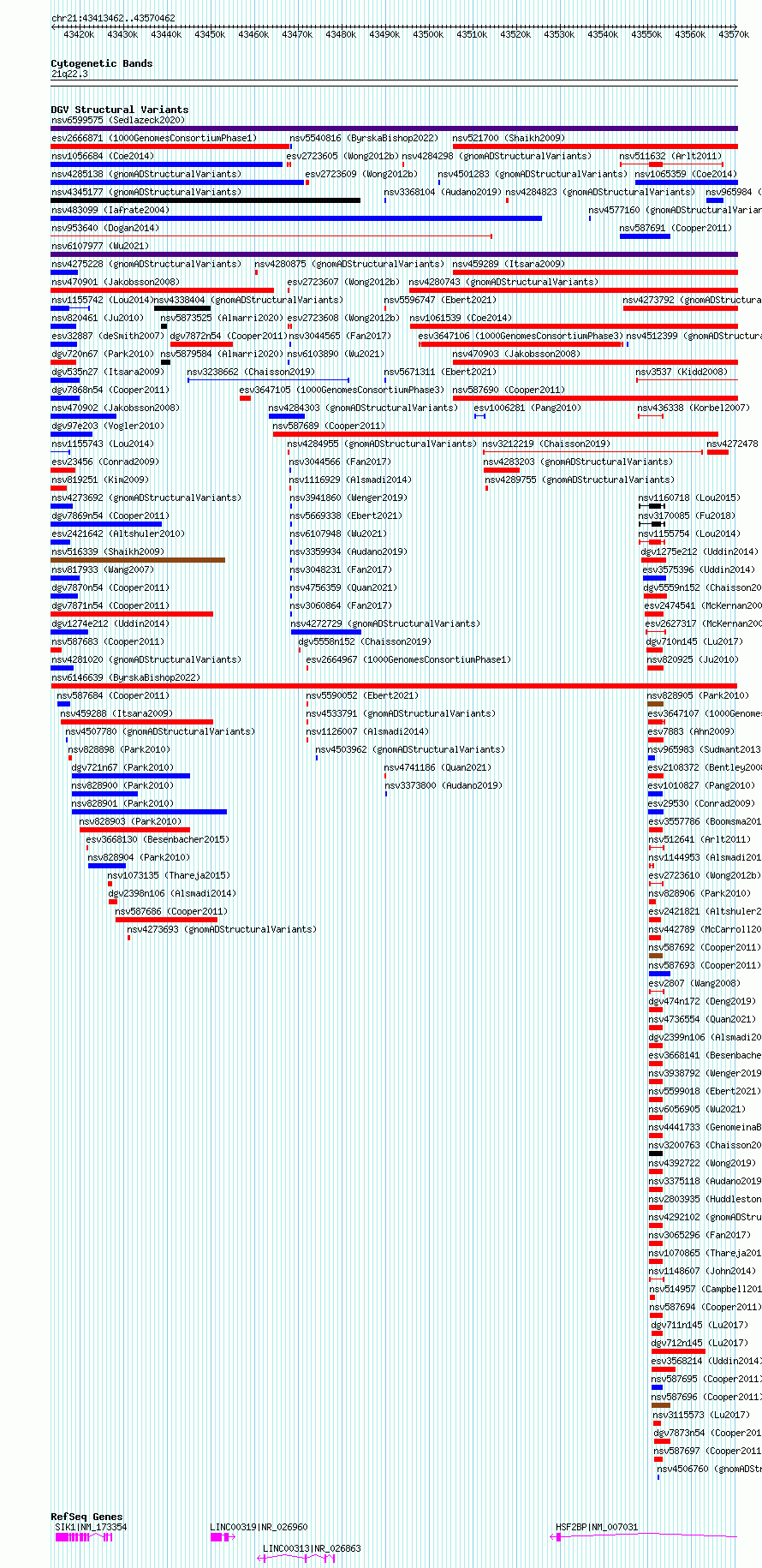This screenshot has height=1568, width=762.
Task: Open nsv3373800 (Audano2019) variant label
Action: click(444, 786)
